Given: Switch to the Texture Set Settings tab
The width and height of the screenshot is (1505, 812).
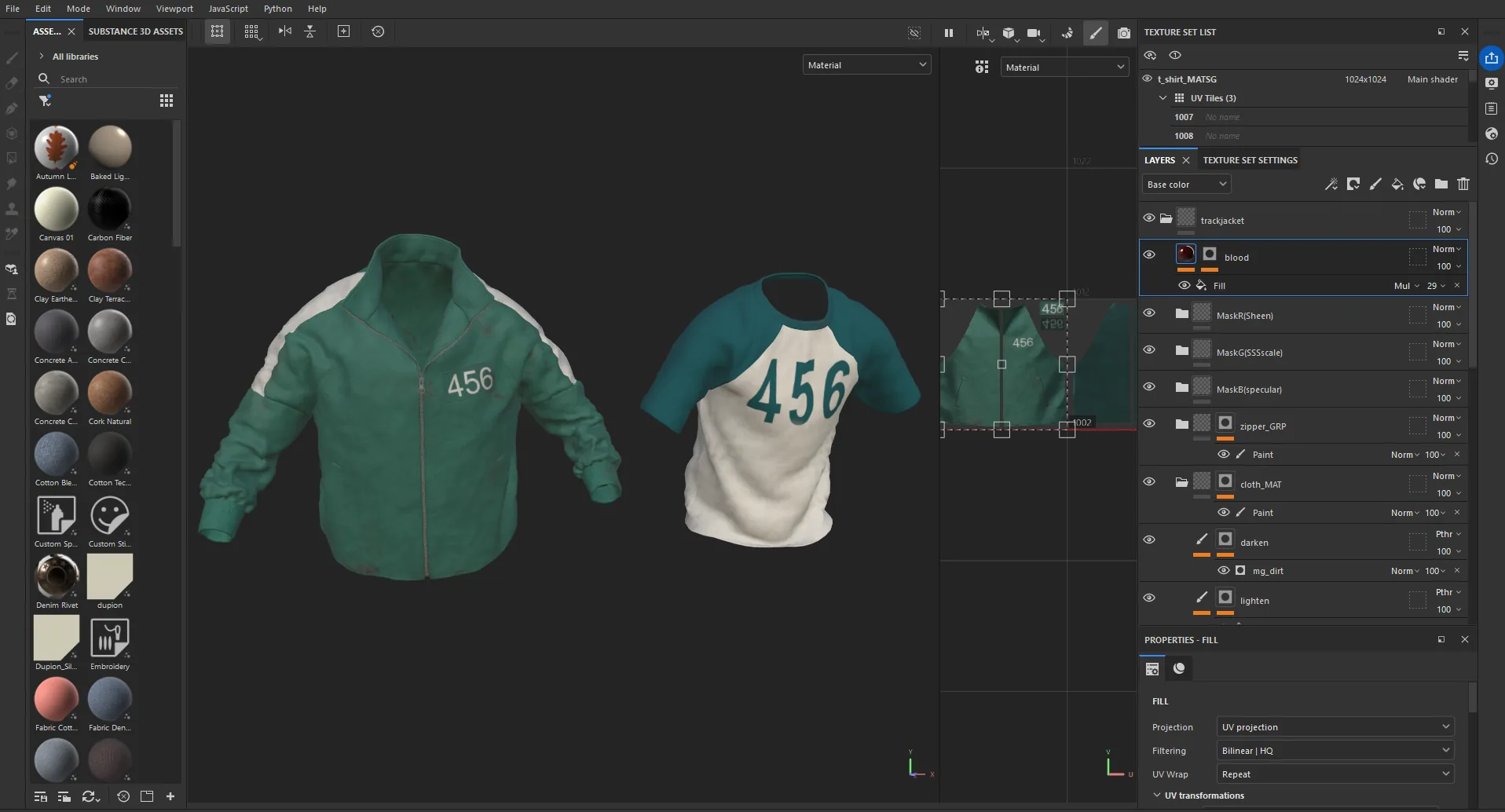Looking at the screenshot, I should coord(1250,160).
